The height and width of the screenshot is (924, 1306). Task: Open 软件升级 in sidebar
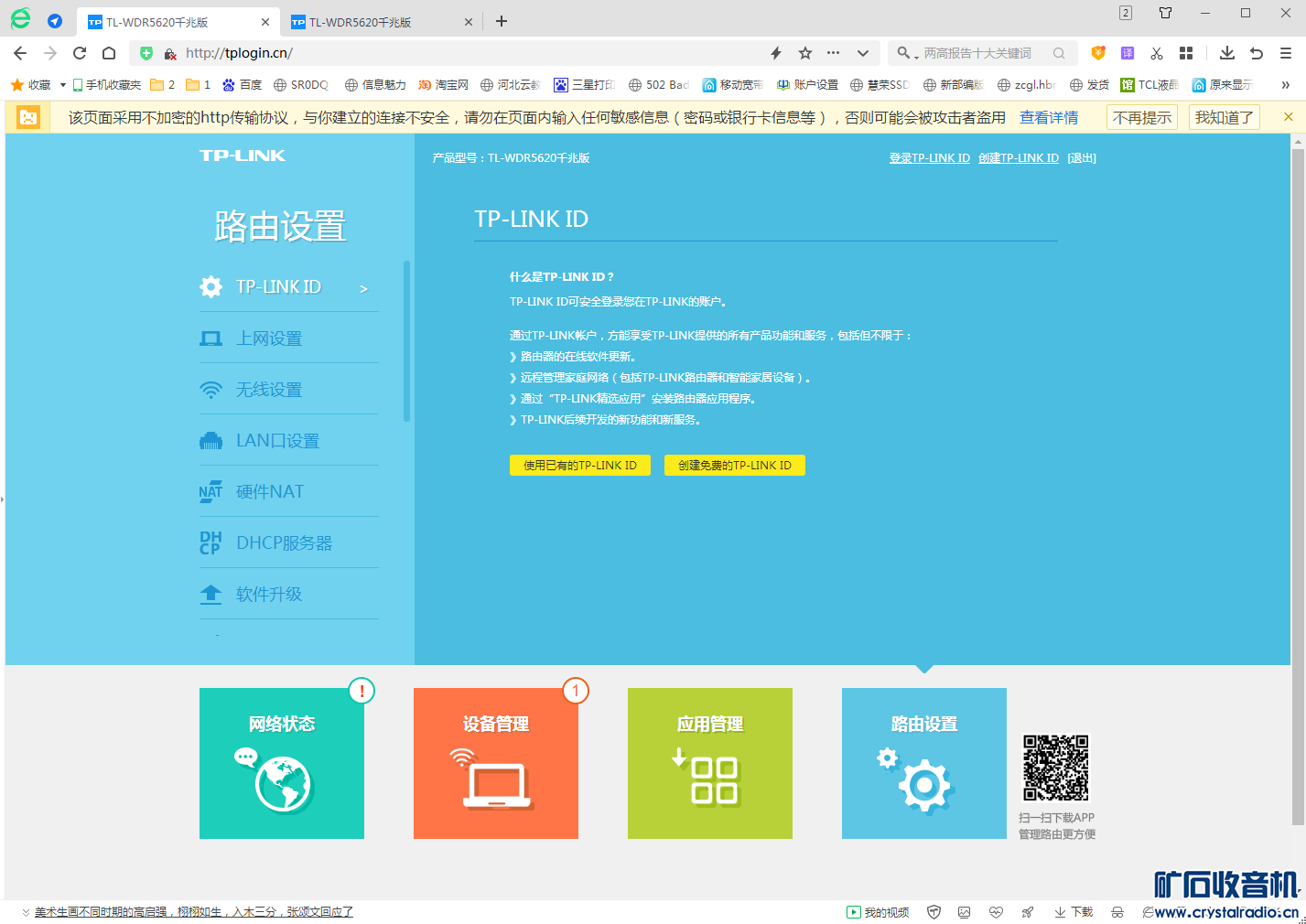[288, 594]
